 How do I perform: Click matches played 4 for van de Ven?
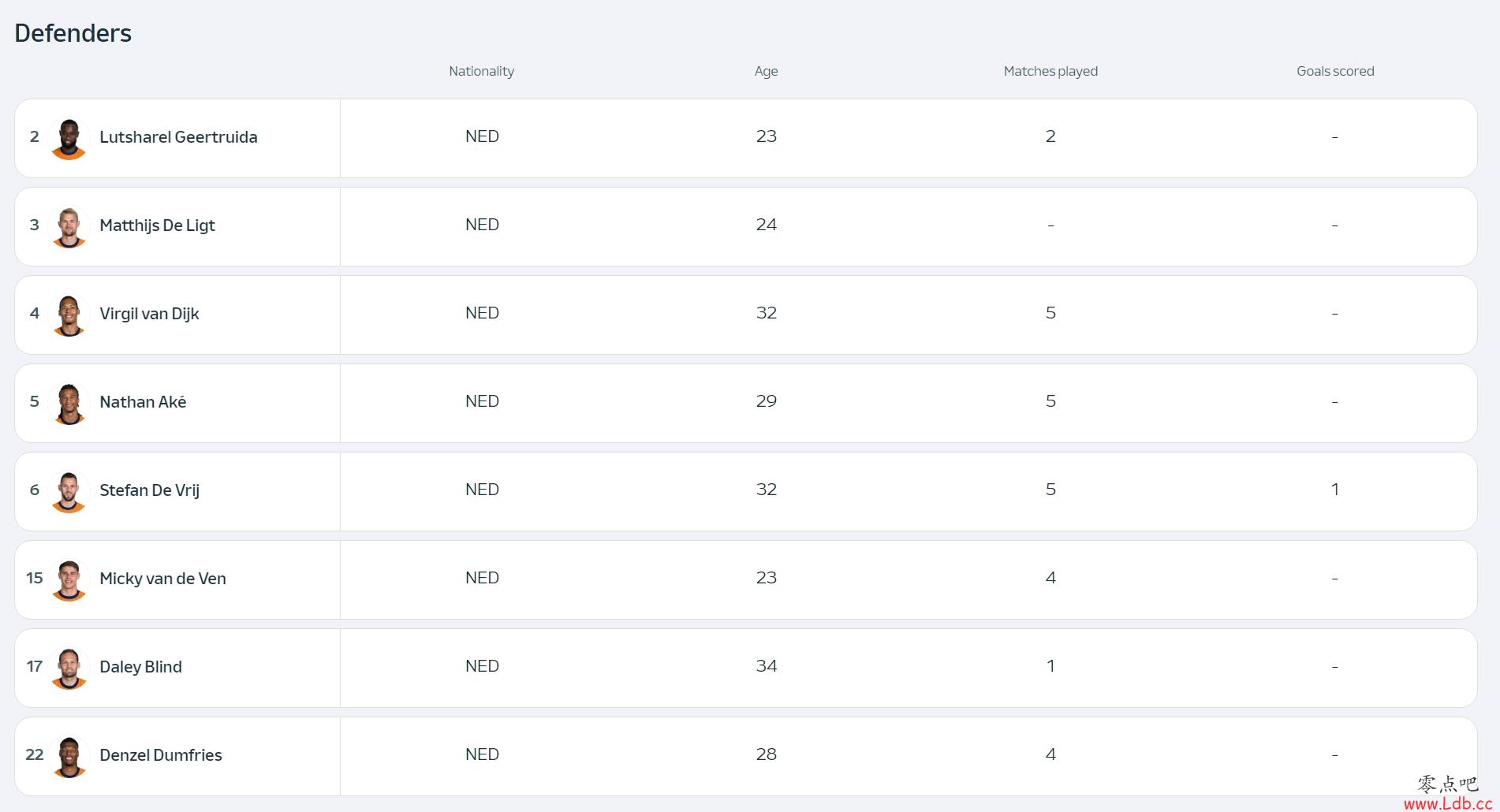1050,578
